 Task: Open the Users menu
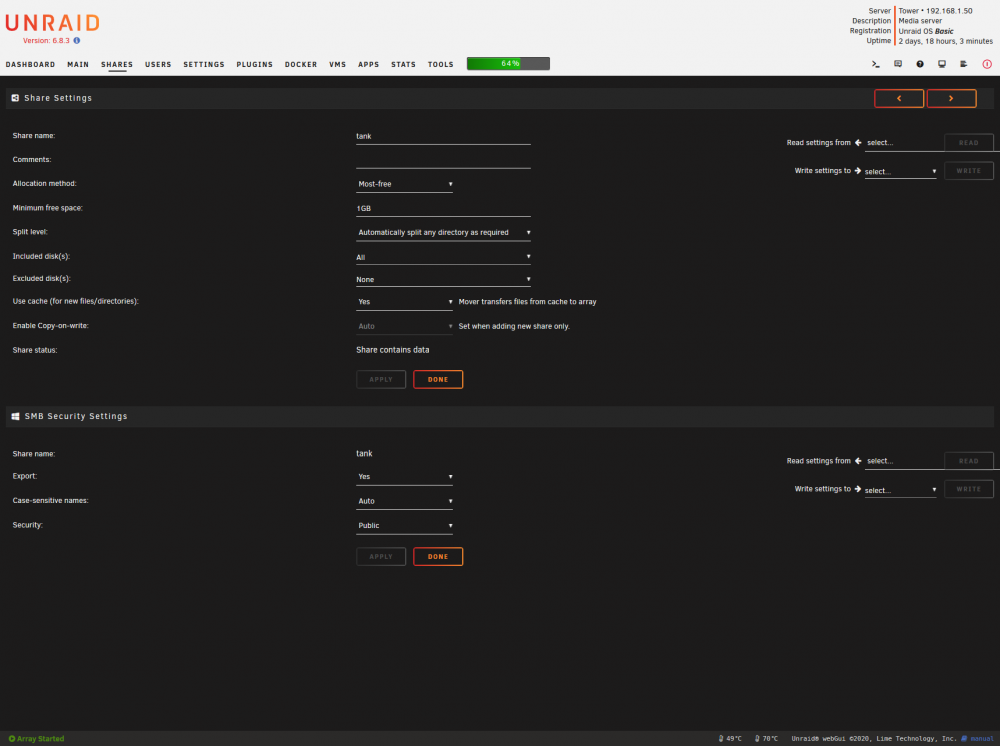(x=158, y=64)
